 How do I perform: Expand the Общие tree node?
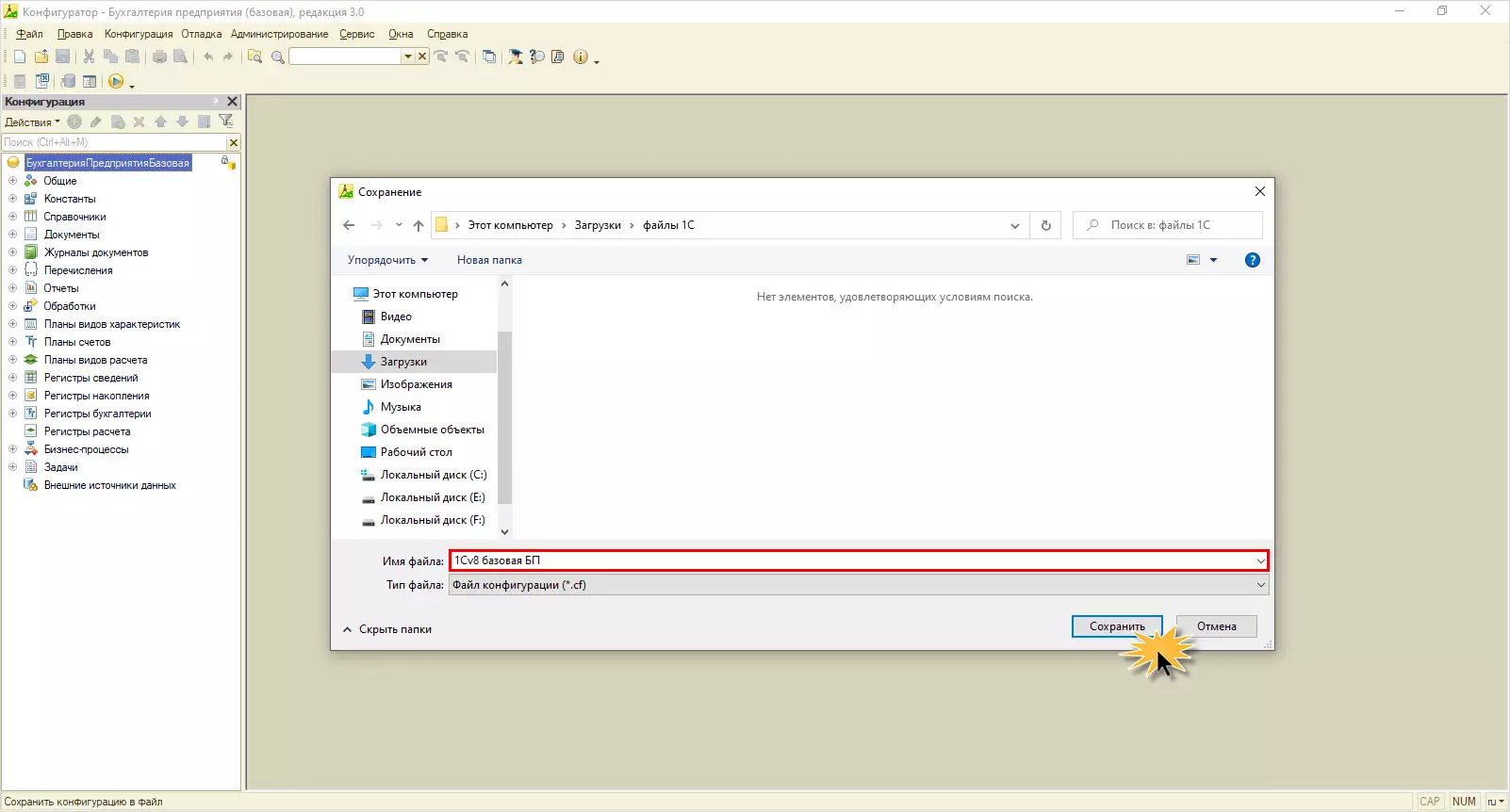pos(12,181)
